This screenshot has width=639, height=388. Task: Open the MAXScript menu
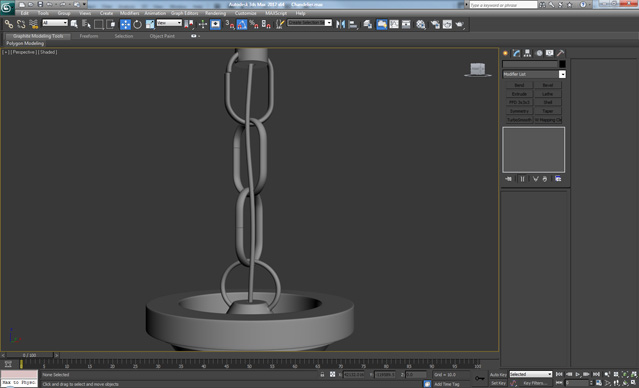[275, 13]
